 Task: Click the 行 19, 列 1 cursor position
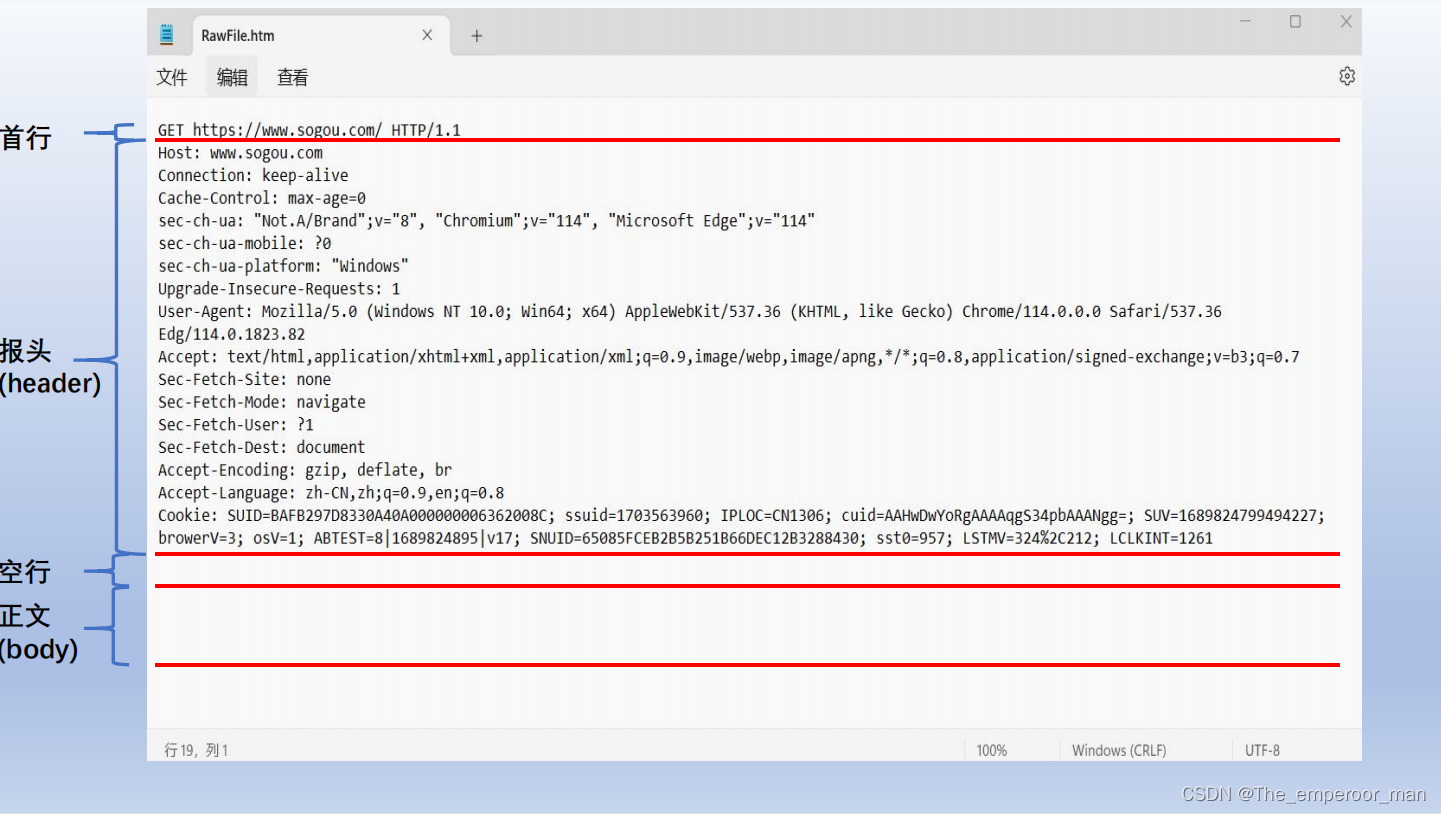(196, 750)
